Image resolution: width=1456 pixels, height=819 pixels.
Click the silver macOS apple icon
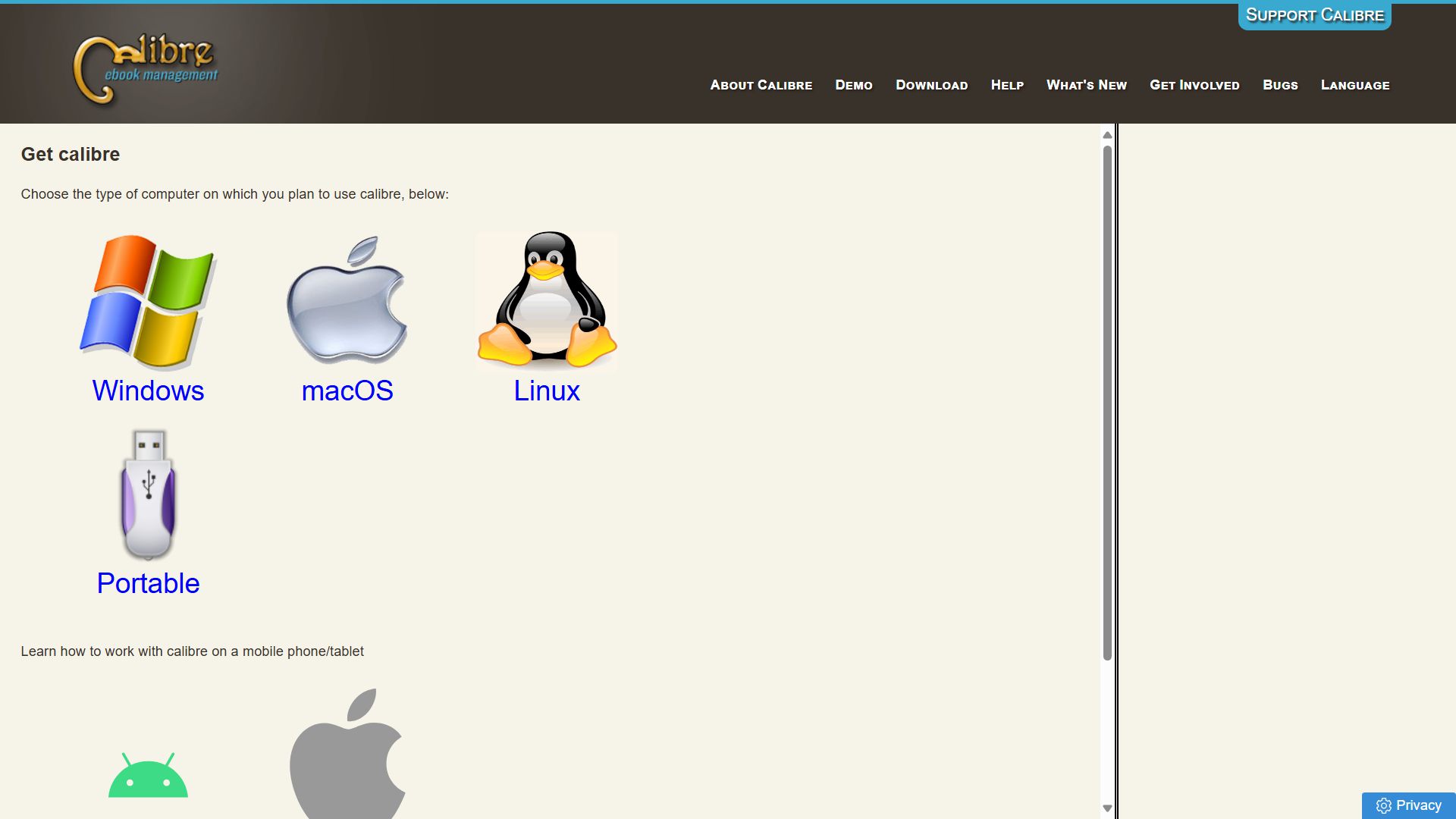[347, 301]
